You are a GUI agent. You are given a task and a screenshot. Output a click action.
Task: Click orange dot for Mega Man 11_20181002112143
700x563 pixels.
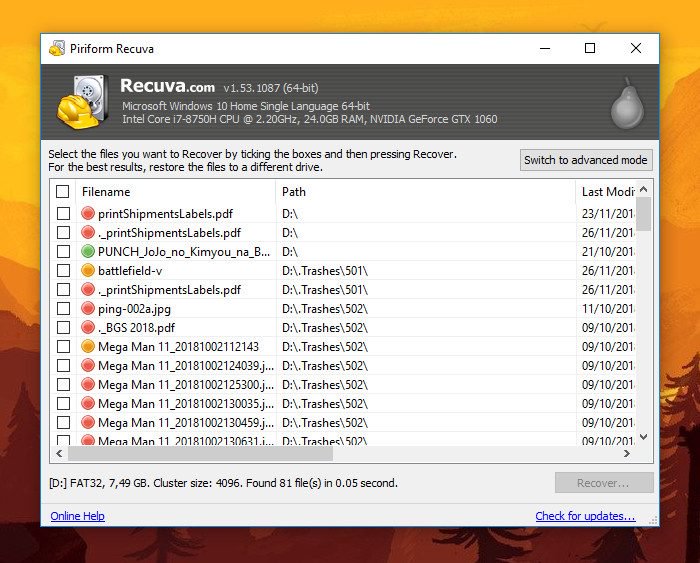pos(88,346)
